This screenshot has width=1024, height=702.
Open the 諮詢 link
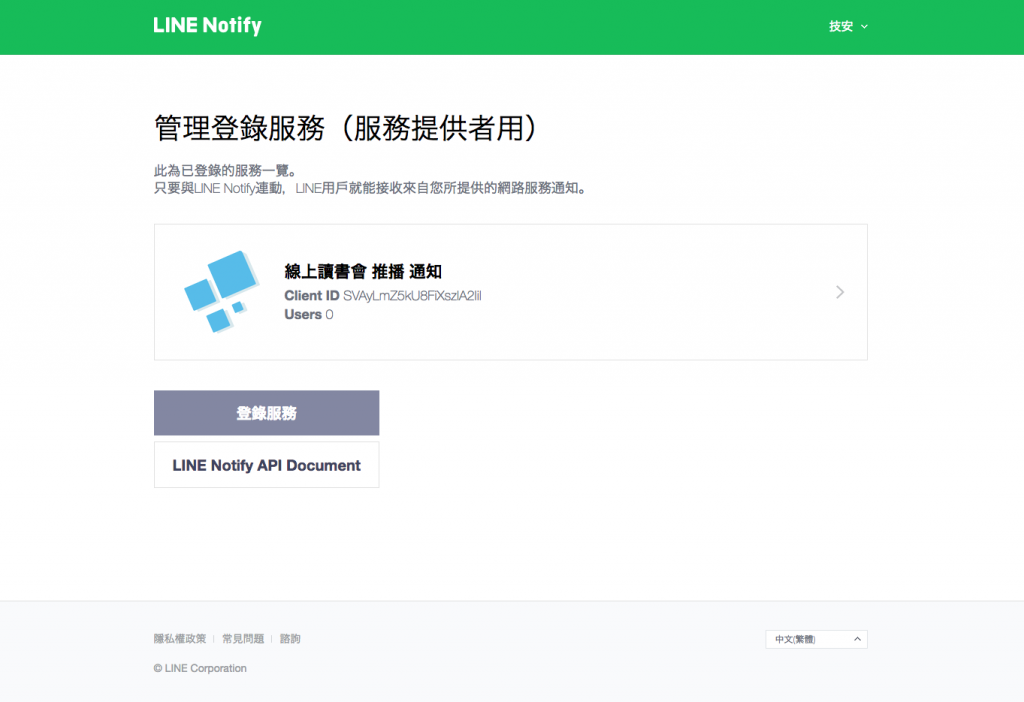pos(290,639)
